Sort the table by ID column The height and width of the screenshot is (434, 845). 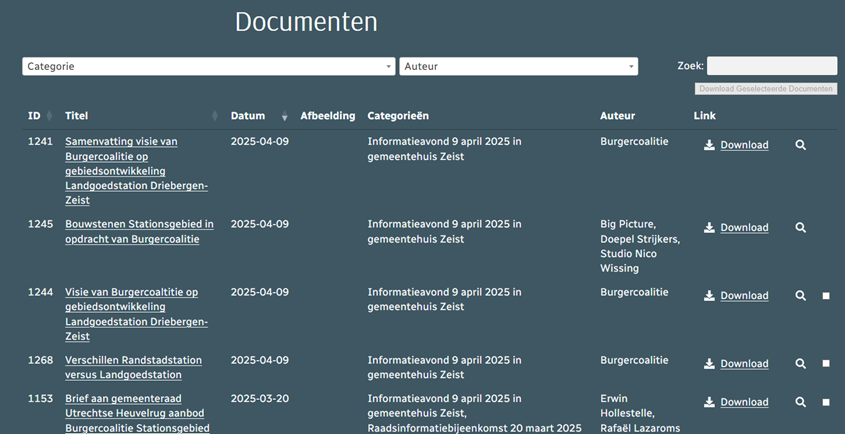(40, 116)
